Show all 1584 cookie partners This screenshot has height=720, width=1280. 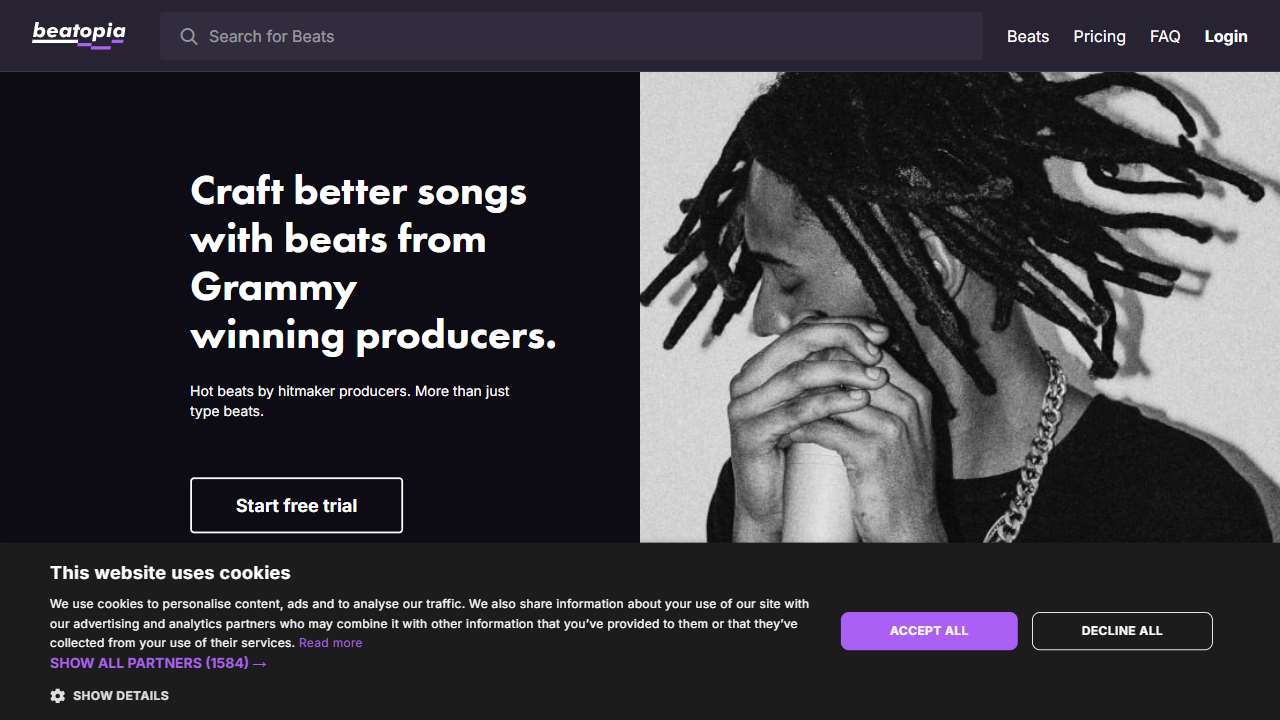point(148,663)
